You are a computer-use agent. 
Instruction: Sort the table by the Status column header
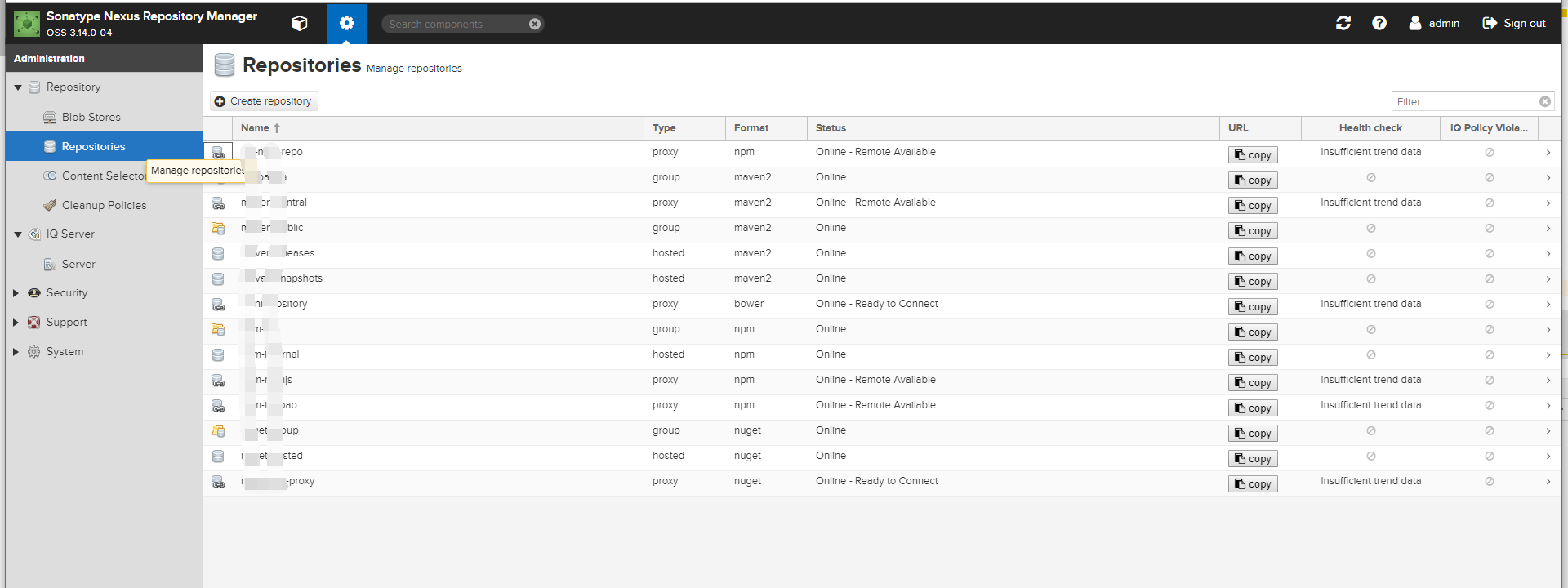click(1013, 128)
